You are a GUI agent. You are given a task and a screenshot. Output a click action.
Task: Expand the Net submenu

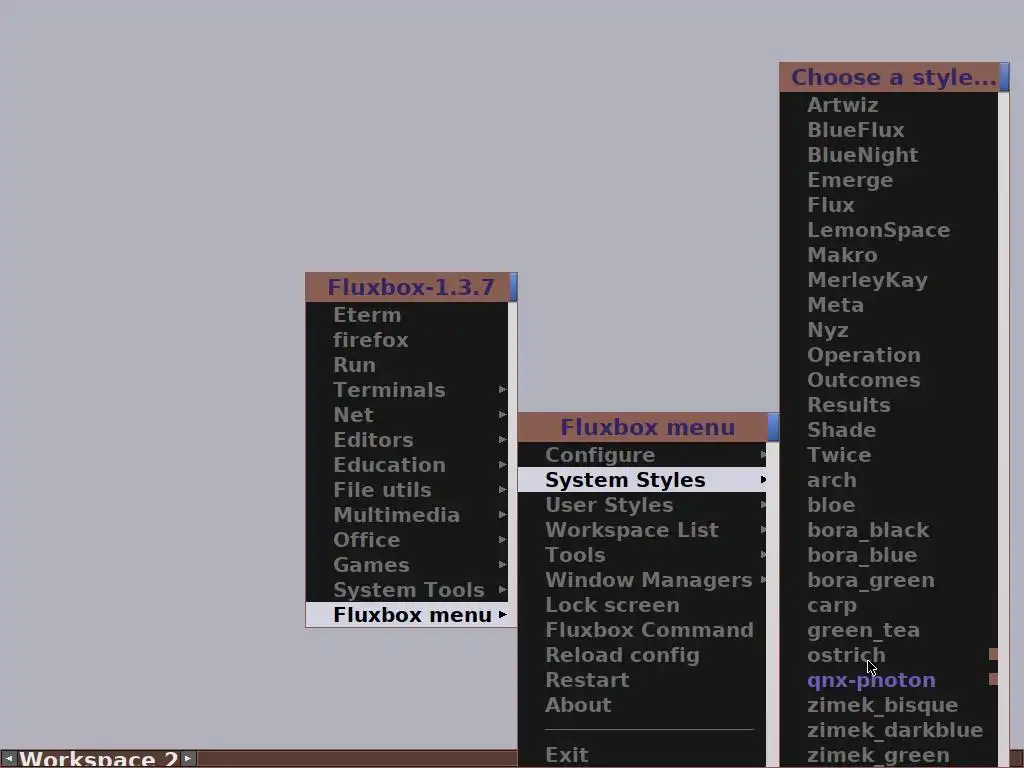click(407, 415)
